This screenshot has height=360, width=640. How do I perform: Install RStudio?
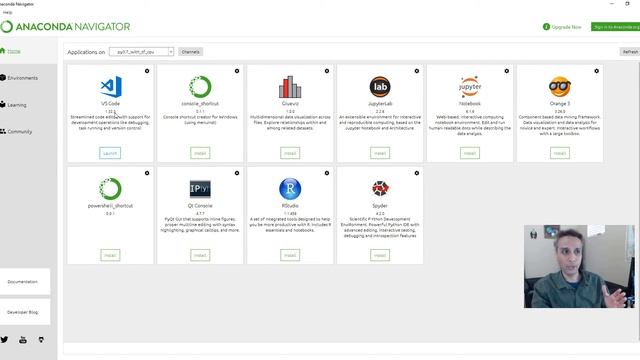click(x=290, y=255)
